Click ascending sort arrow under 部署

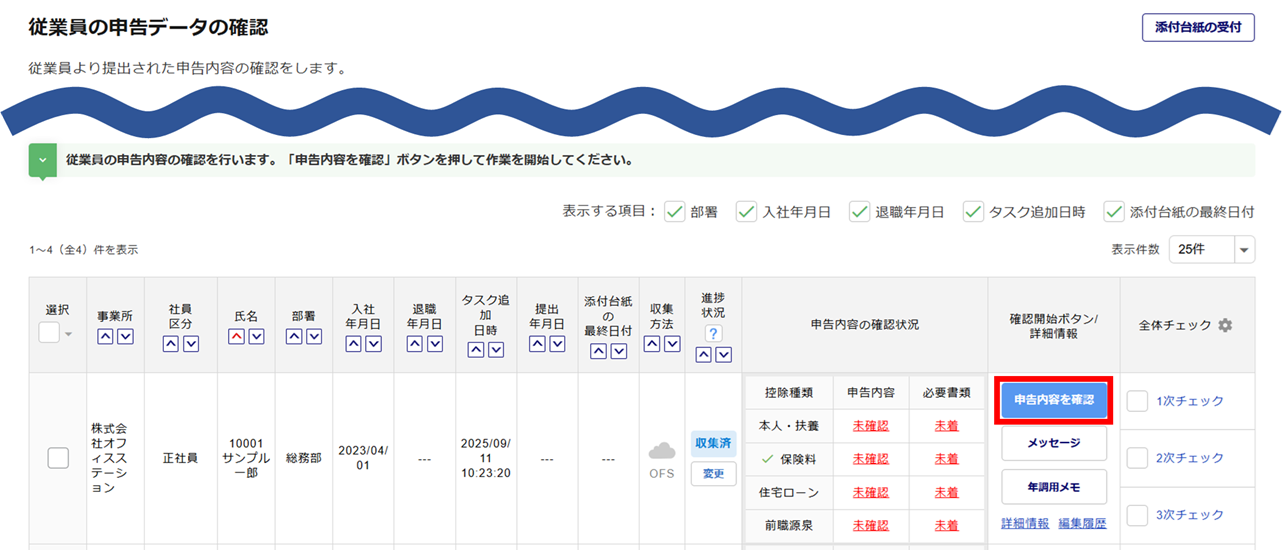coord(295,337)
